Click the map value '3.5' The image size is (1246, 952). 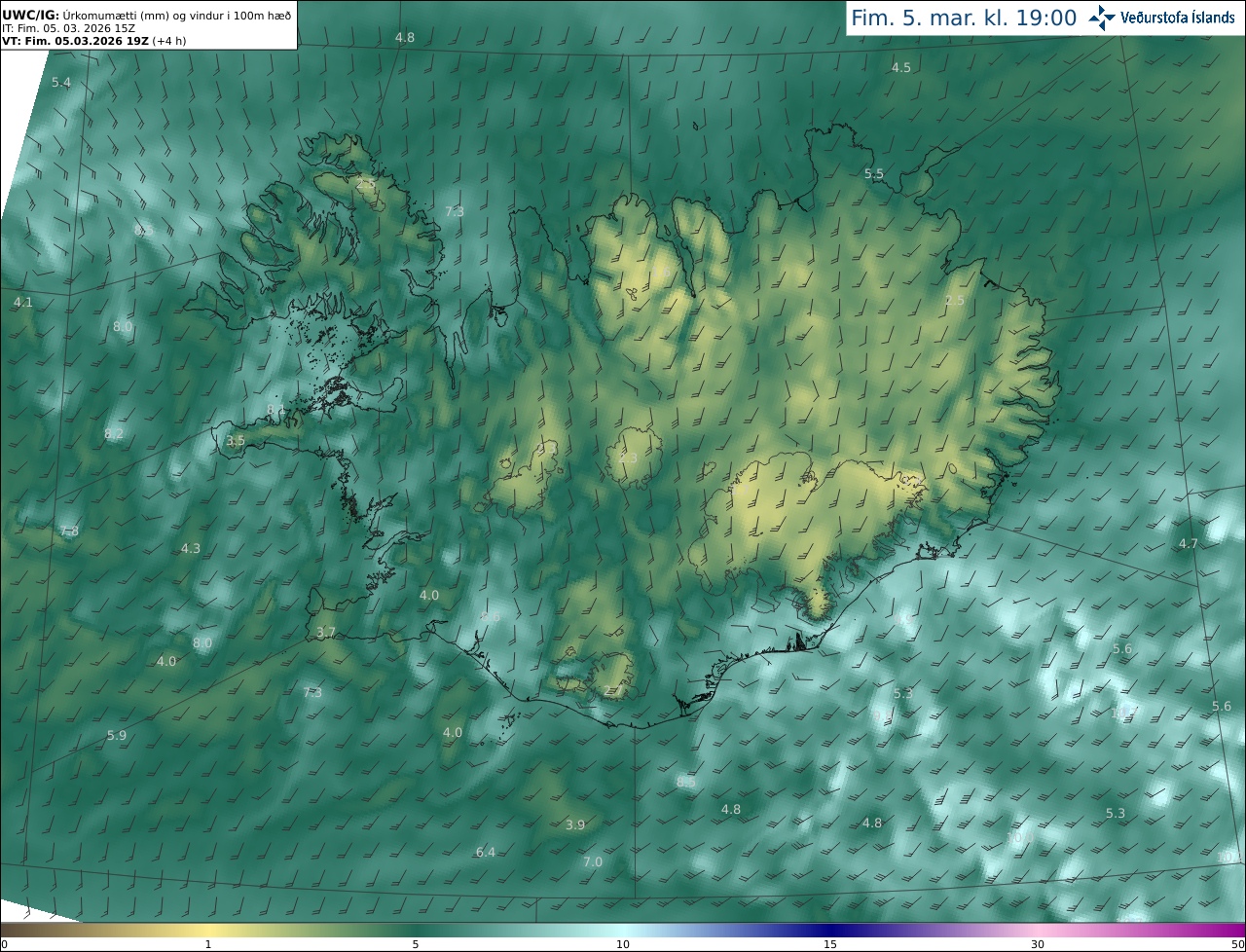(236, 440)
